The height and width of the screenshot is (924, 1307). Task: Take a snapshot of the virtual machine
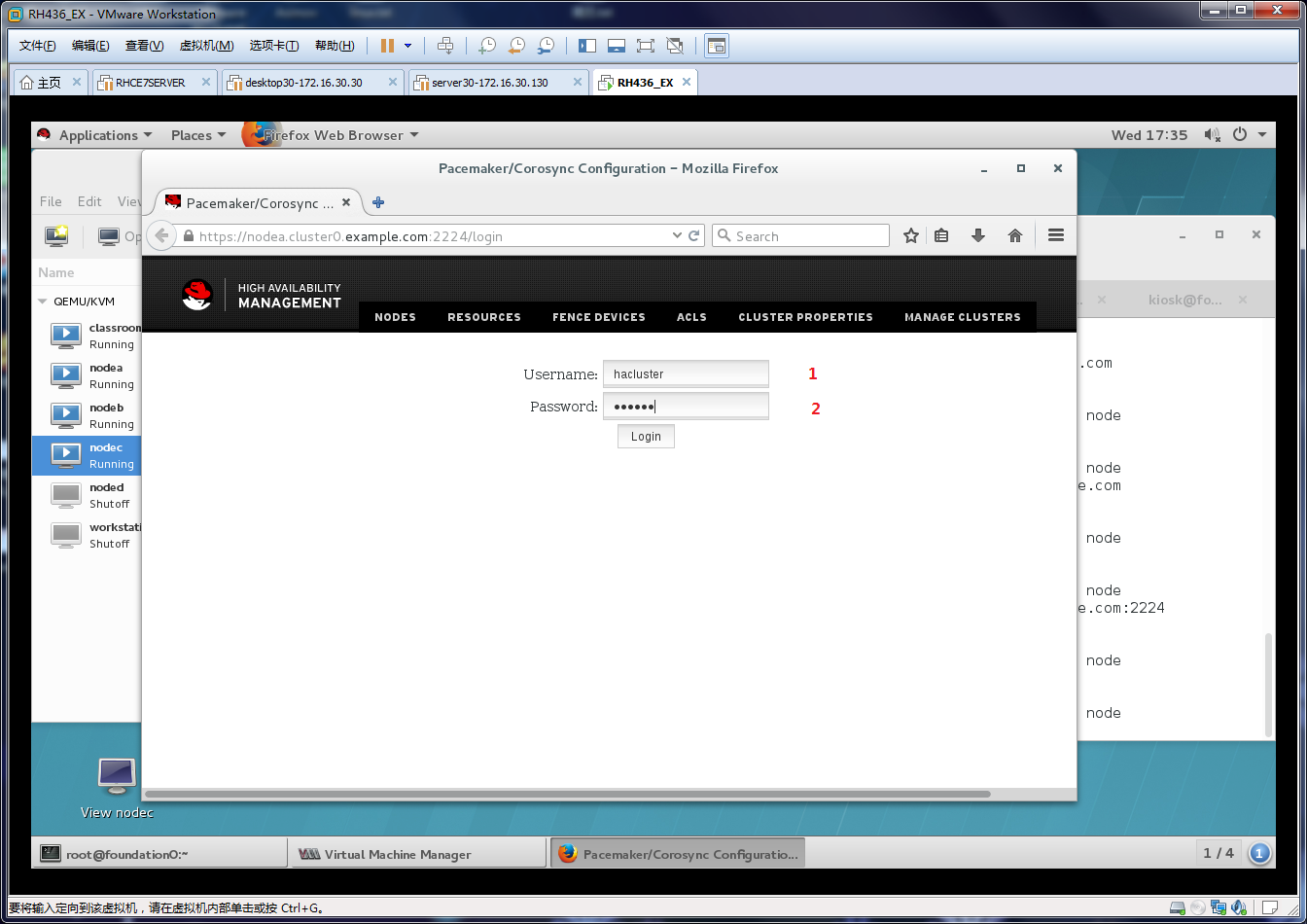(x=487, y=46)
